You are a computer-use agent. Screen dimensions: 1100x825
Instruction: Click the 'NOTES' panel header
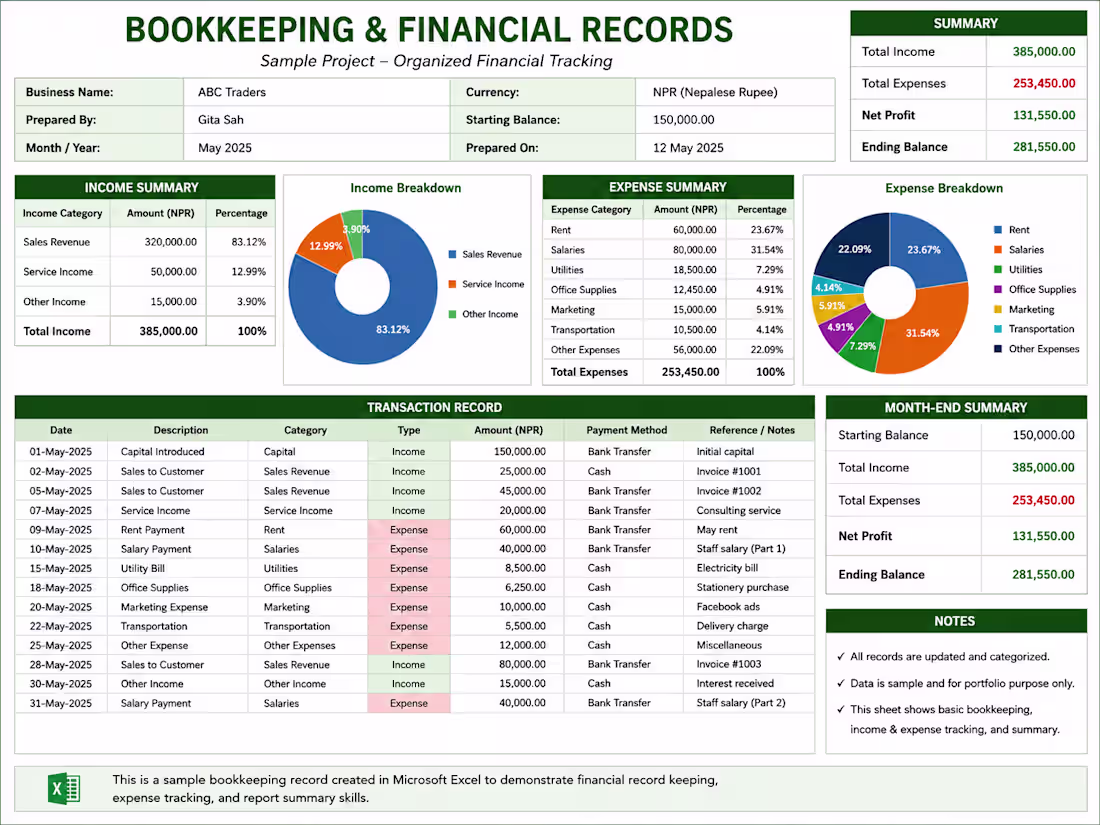[956, 621]
